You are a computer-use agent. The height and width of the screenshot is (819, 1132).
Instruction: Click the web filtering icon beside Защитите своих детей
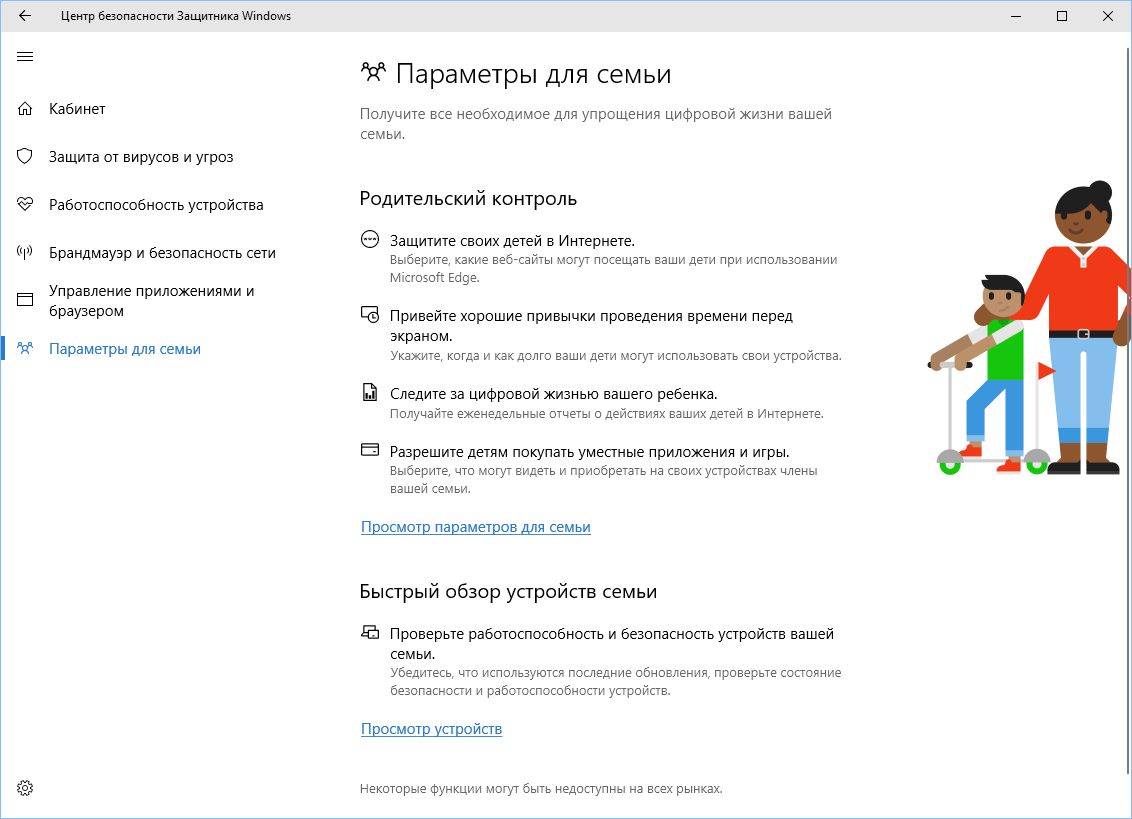(x=368, y=240)
